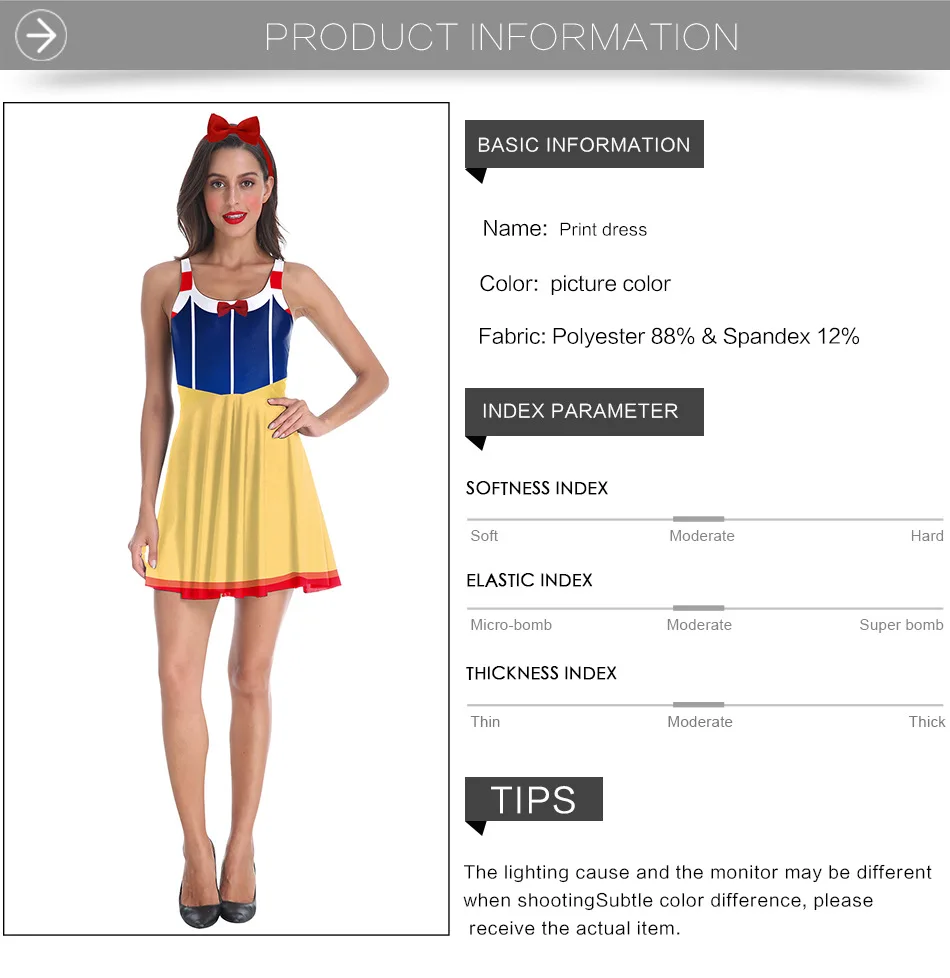Screen dimensions: 950x978
Task: Click the Super bomb elasticity label
Action: pos(901,625)
